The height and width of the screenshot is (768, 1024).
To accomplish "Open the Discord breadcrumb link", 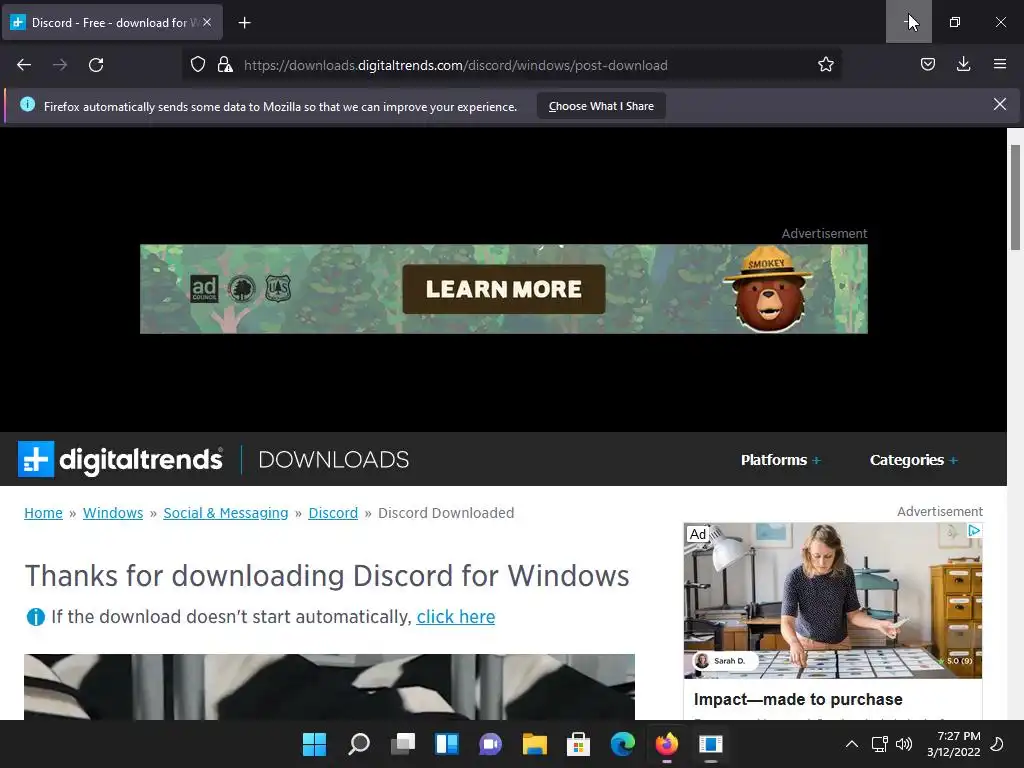I will [333, 513].
